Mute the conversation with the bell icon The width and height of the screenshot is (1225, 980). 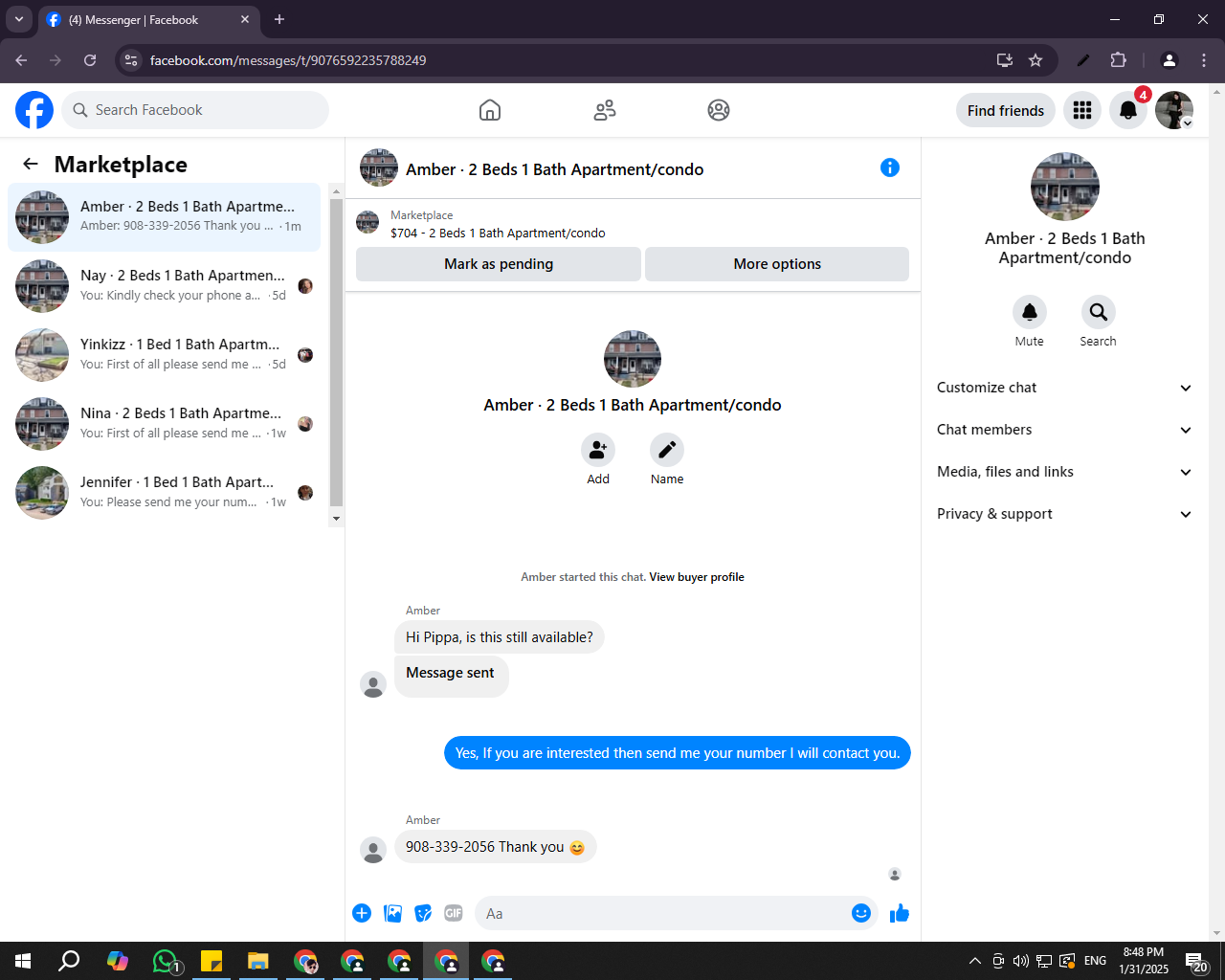1030,312
